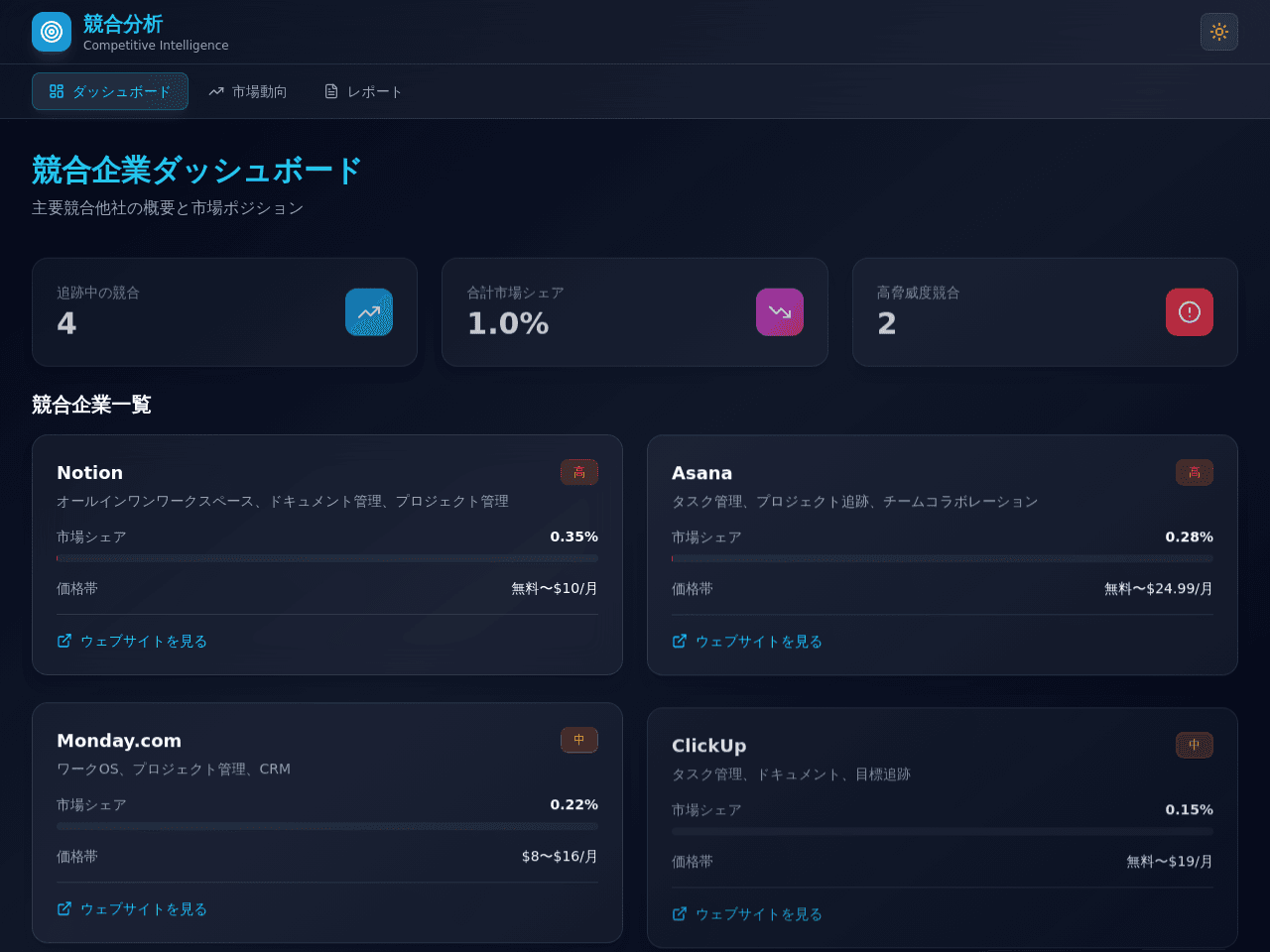
Task: Select the Notion card title
Action: click(89, 473)
